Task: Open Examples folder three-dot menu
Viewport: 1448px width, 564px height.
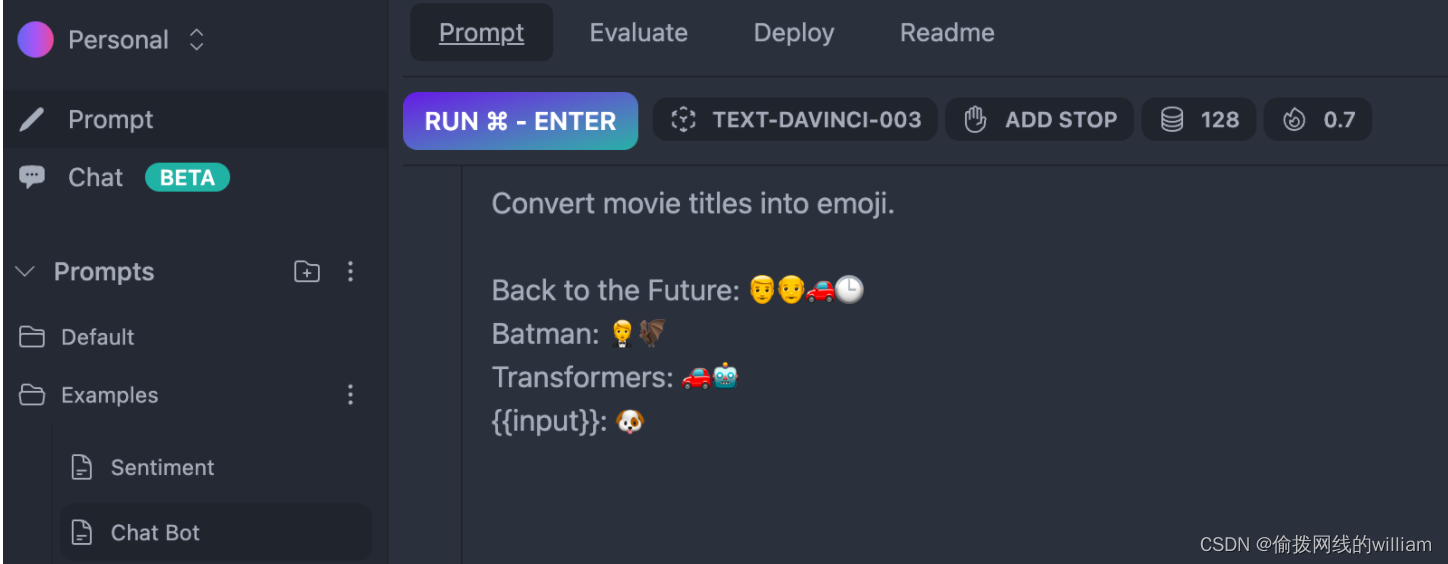Action: [x=350, y=395]
